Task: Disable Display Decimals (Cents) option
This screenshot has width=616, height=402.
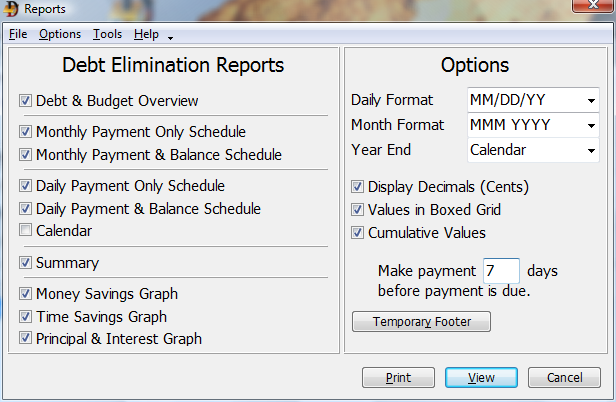Action: [x=358, y=187]
